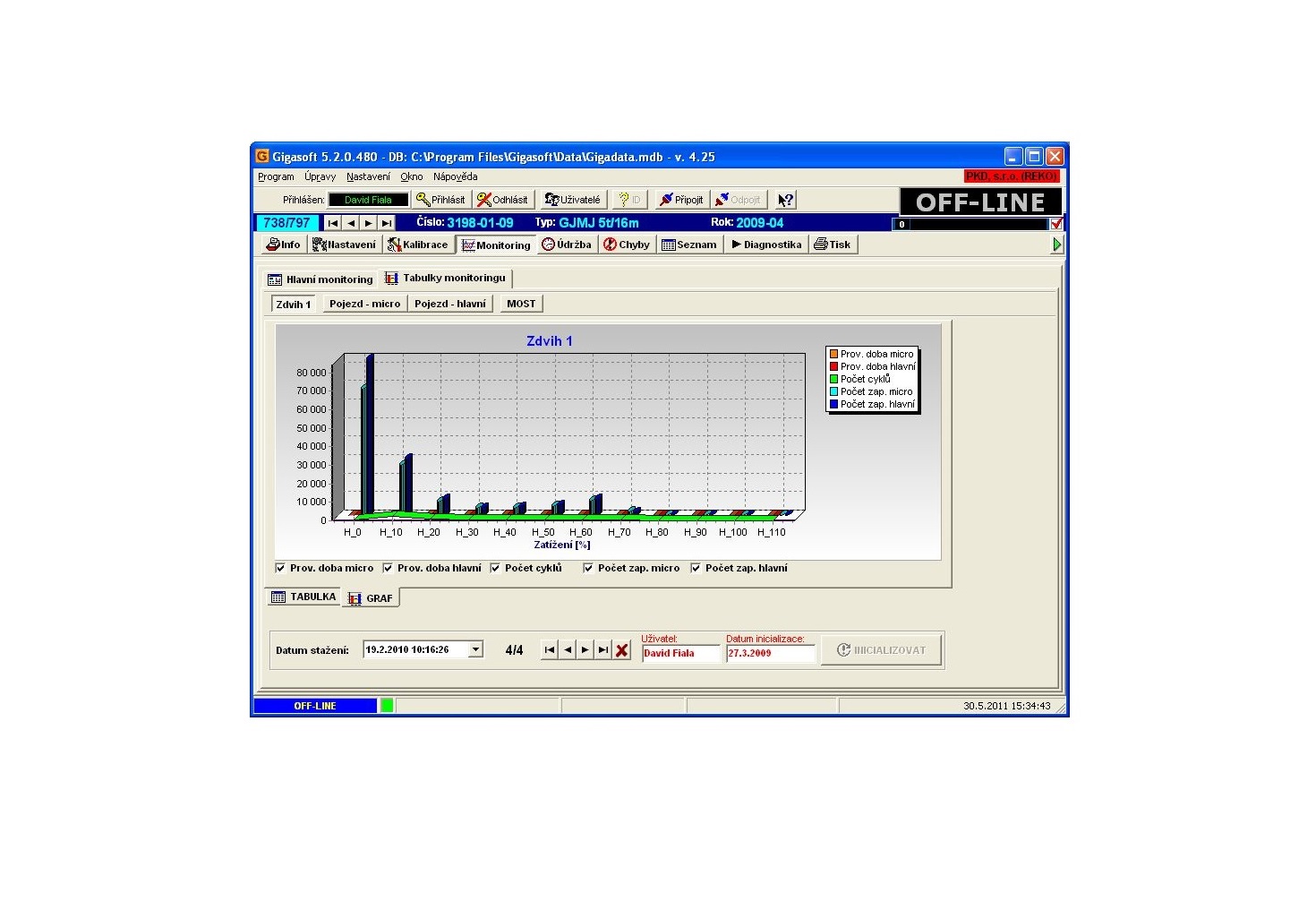Viewport: 1316px width, 919px height.
Task: Open the Nastavení menu
Action: coord(368,176)
